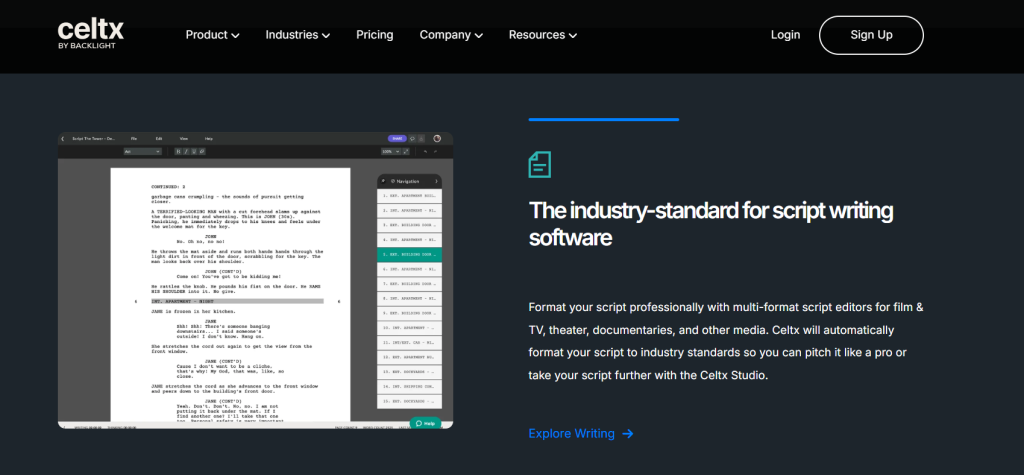This screenshot has height=475, width=1024.
Task: Expand the Product dropdown menu
Action: pyautogui.click(x=212, y=35)
